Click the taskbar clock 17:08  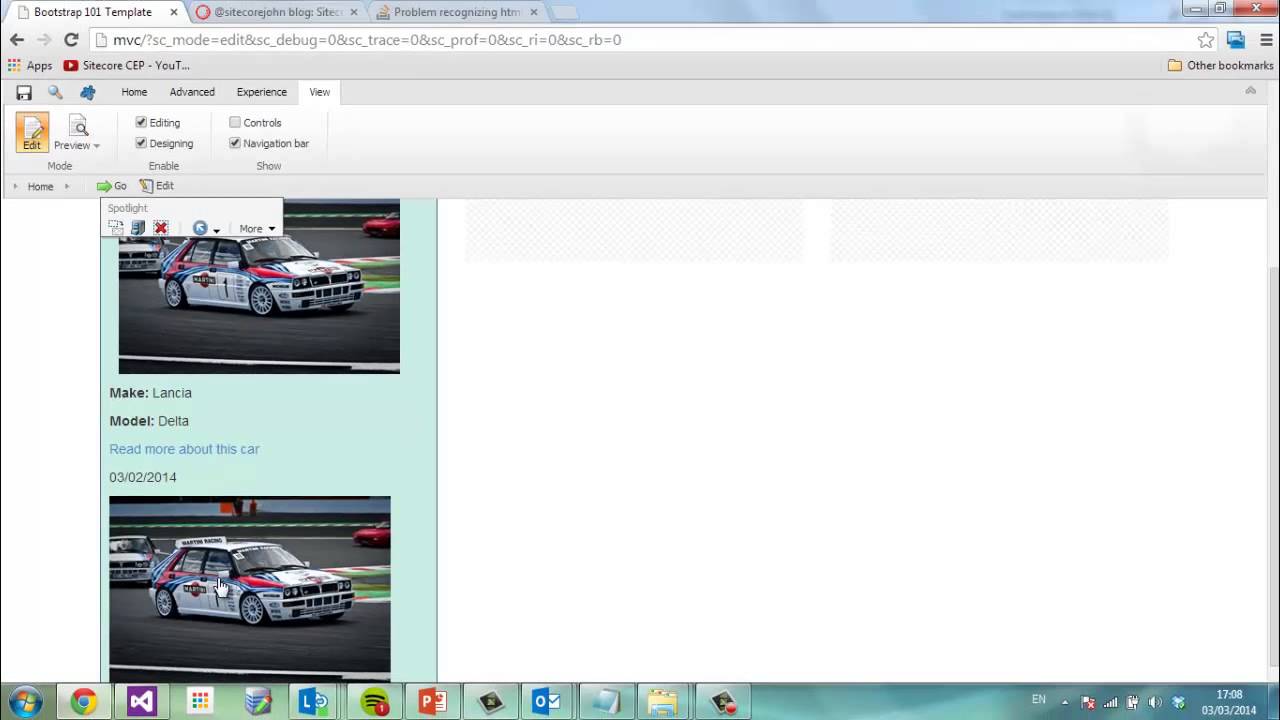[x=1229, y=694]
